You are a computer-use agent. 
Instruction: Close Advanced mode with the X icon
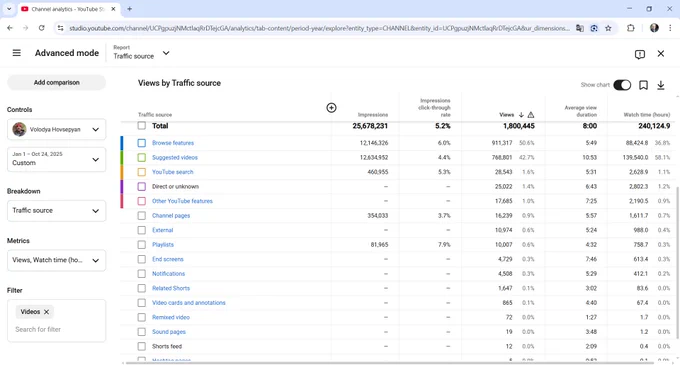coord(660,53)
